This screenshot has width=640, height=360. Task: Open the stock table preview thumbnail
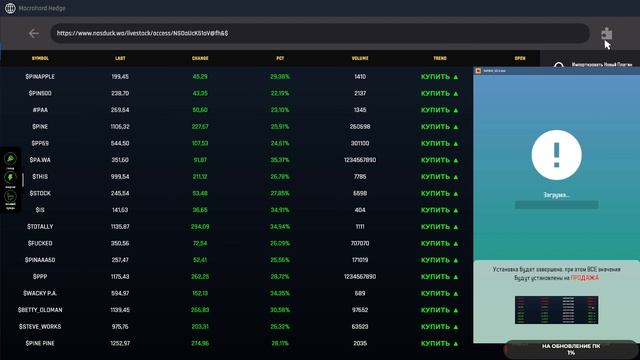(556, 310)
